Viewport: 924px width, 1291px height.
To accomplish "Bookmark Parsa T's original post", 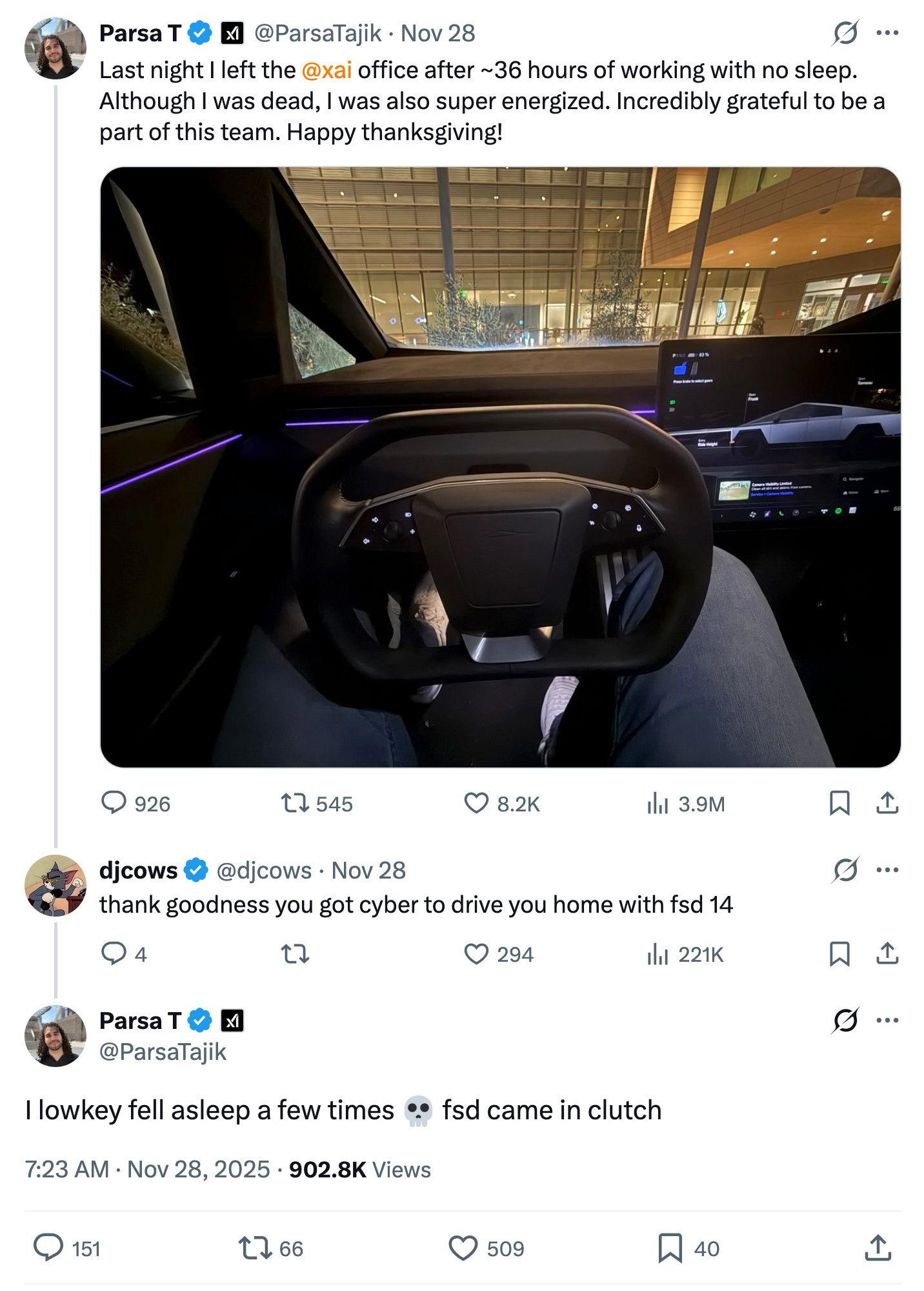I will coord(839,803).
